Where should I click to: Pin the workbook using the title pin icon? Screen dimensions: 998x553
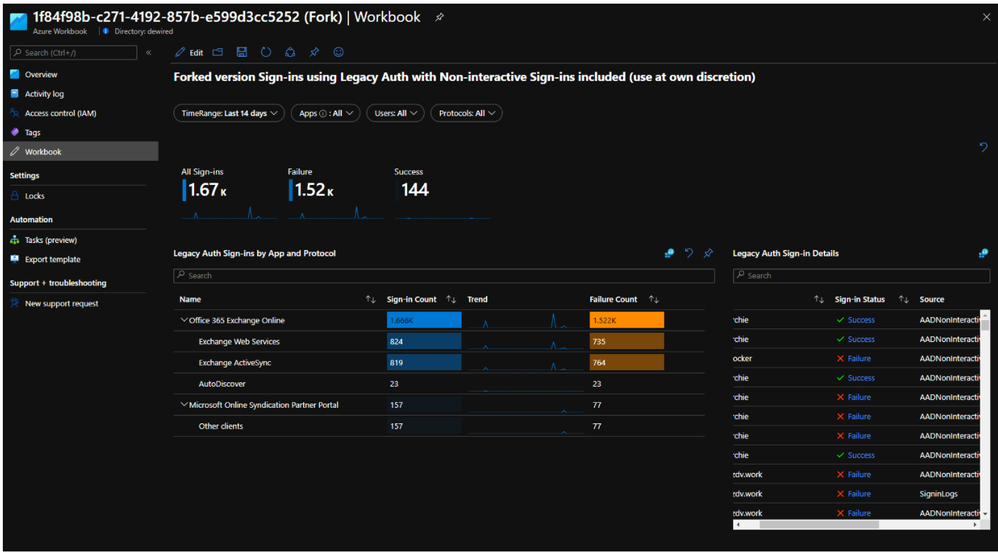coord(440,18)
